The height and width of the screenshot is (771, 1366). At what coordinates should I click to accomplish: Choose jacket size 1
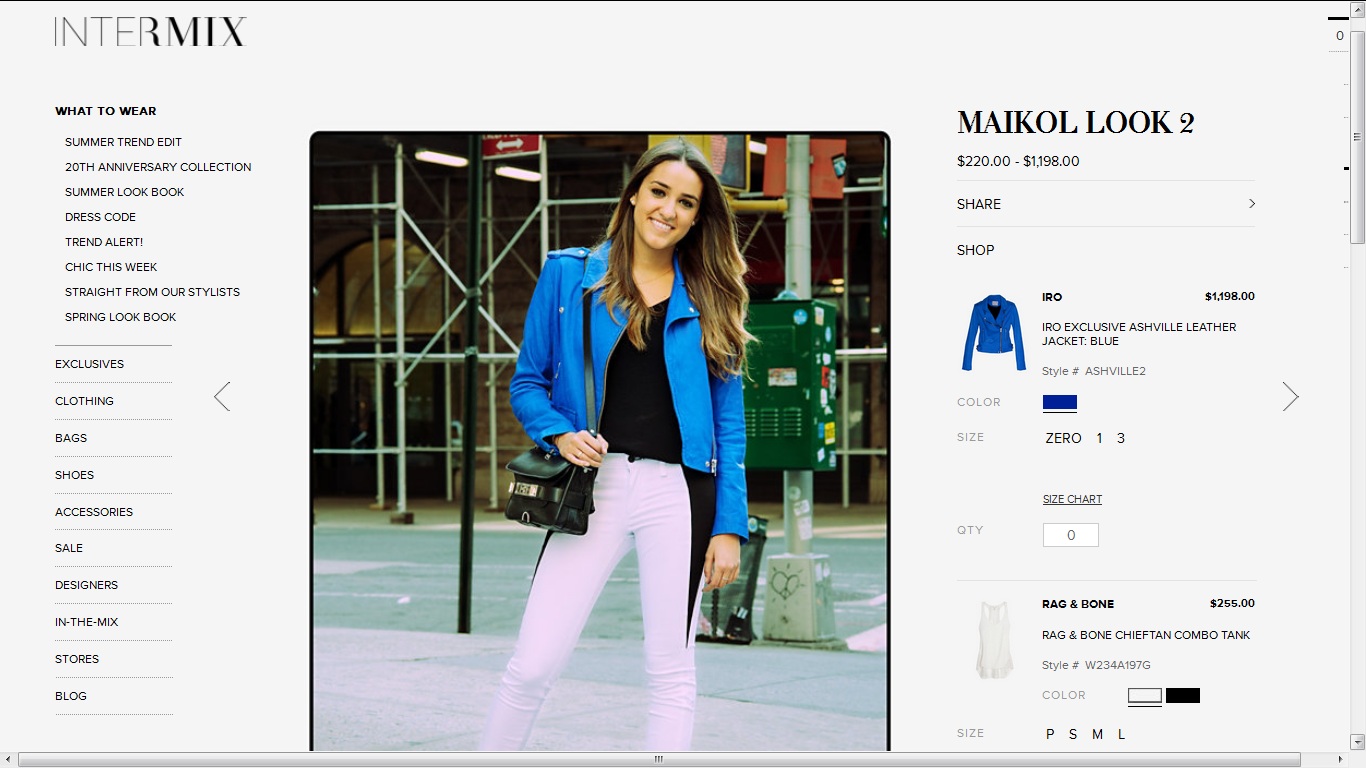[x=1099, y=438]
